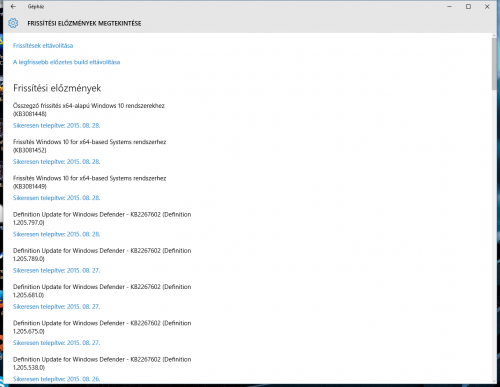Open status link under Definition 1.205.681.0
Image resolution: width=500 pixels, height=387 pixels.
pyautogui.click(x=56, y=307)
